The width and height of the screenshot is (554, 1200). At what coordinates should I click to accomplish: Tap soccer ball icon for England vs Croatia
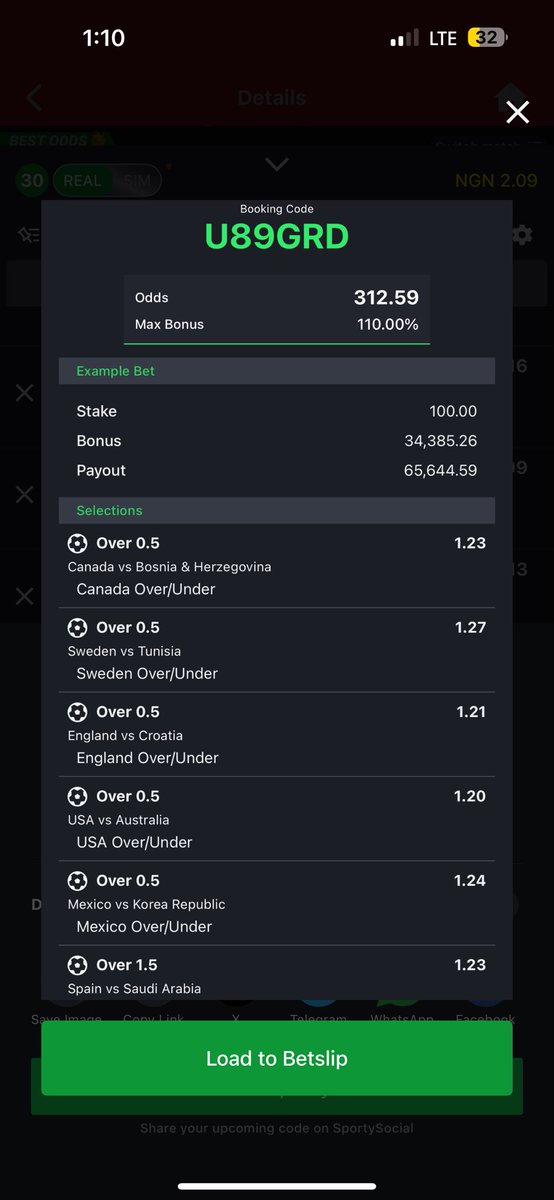pyautogui.click(x=77, y=712)
